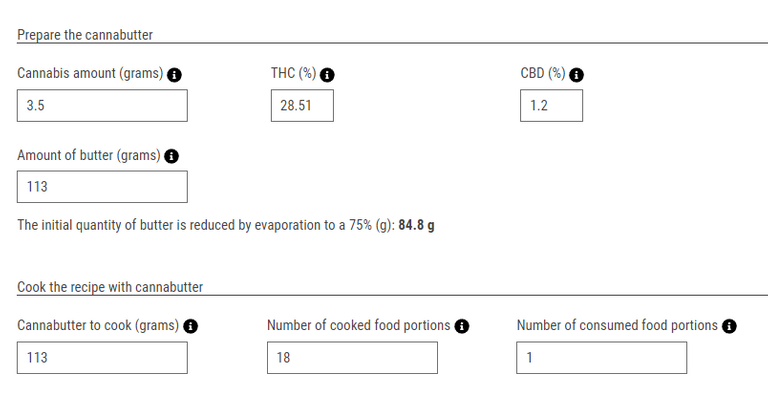
Task: Click the "Amount of butter (grams)" label text
Action: [89, 155]
